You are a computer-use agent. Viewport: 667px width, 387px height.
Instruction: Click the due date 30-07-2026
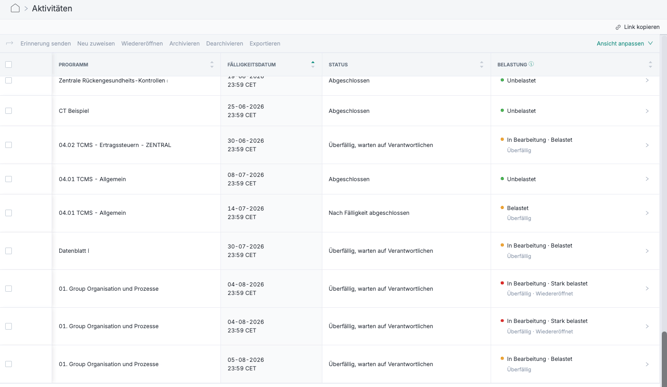246,247
